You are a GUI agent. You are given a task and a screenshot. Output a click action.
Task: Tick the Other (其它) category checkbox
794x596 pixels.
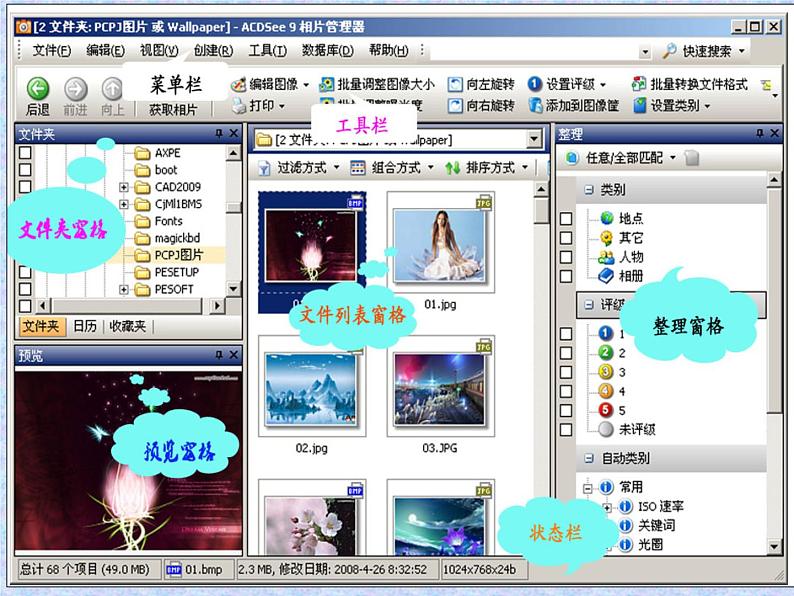click(566, 237)
